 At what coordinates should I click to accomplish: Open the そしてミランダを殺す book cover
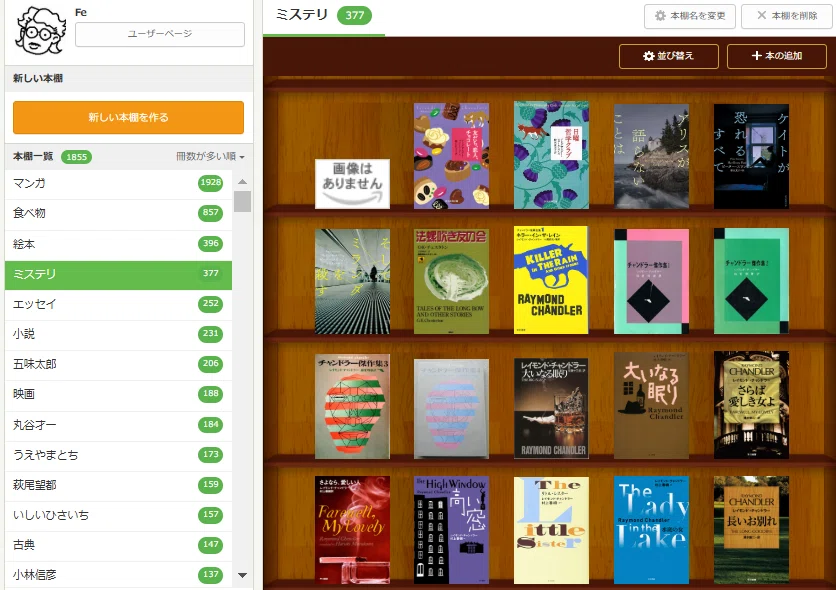(x=352, y=281)
